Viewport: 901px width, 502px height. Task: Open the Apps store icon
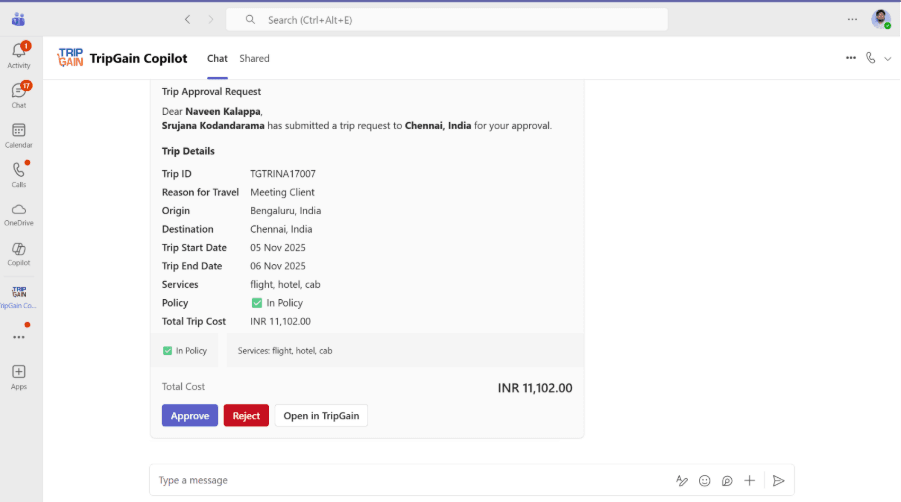(x=19, y=376)
